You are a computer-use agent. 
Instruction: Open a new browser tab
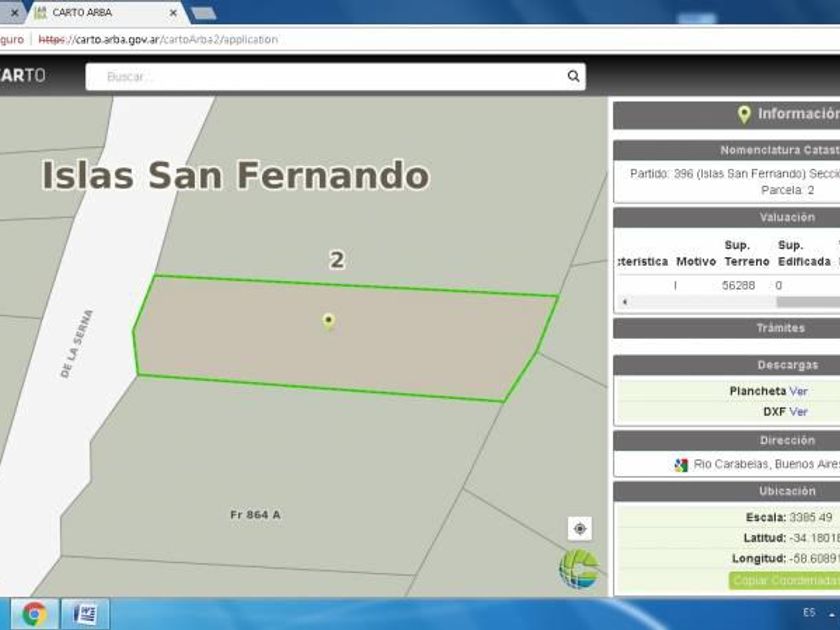pos(203,13)
